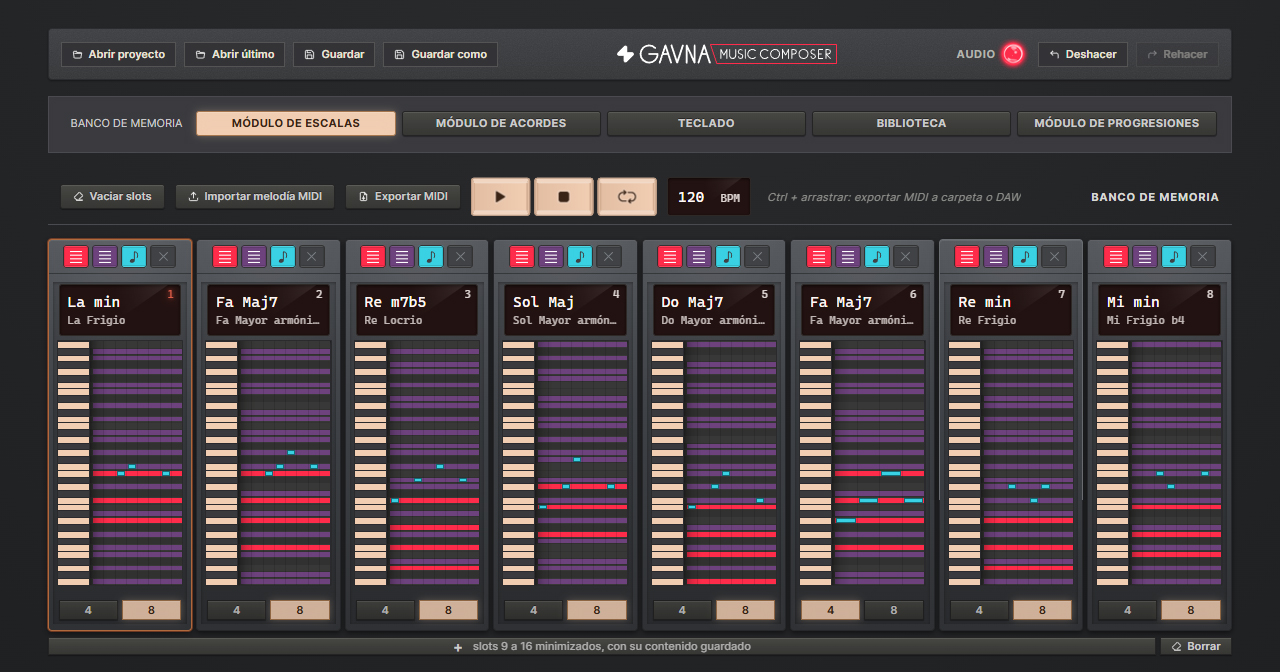Set Re m7b5 slot length to 4

coord(385,610)
